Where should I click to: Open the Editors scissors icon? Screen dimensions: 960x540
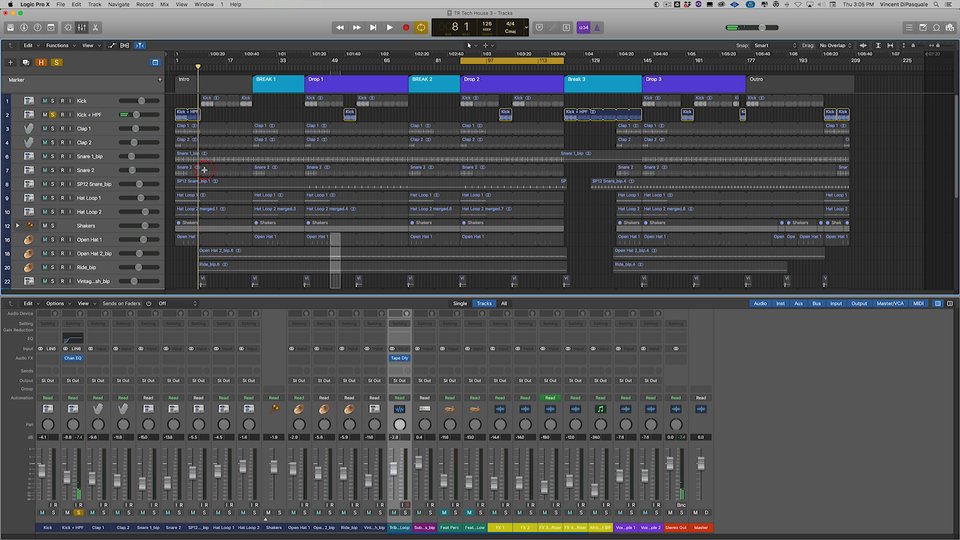[96, 28]
